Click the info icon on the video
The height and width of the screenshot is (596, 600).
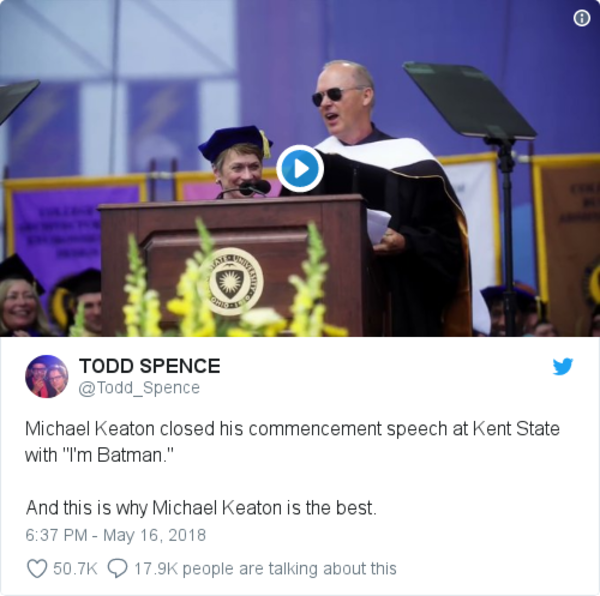click(x=581, y=19)
